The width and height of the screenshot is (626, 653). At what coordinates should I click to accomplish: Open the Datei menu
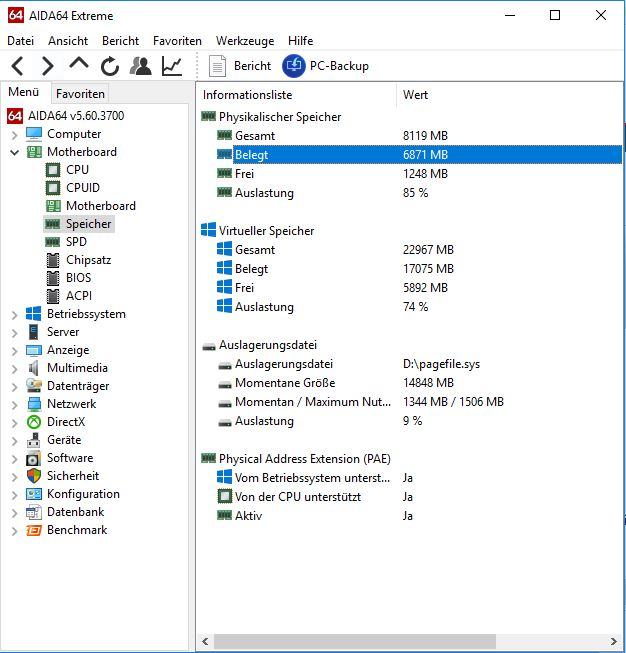click(x=20, y=41)
